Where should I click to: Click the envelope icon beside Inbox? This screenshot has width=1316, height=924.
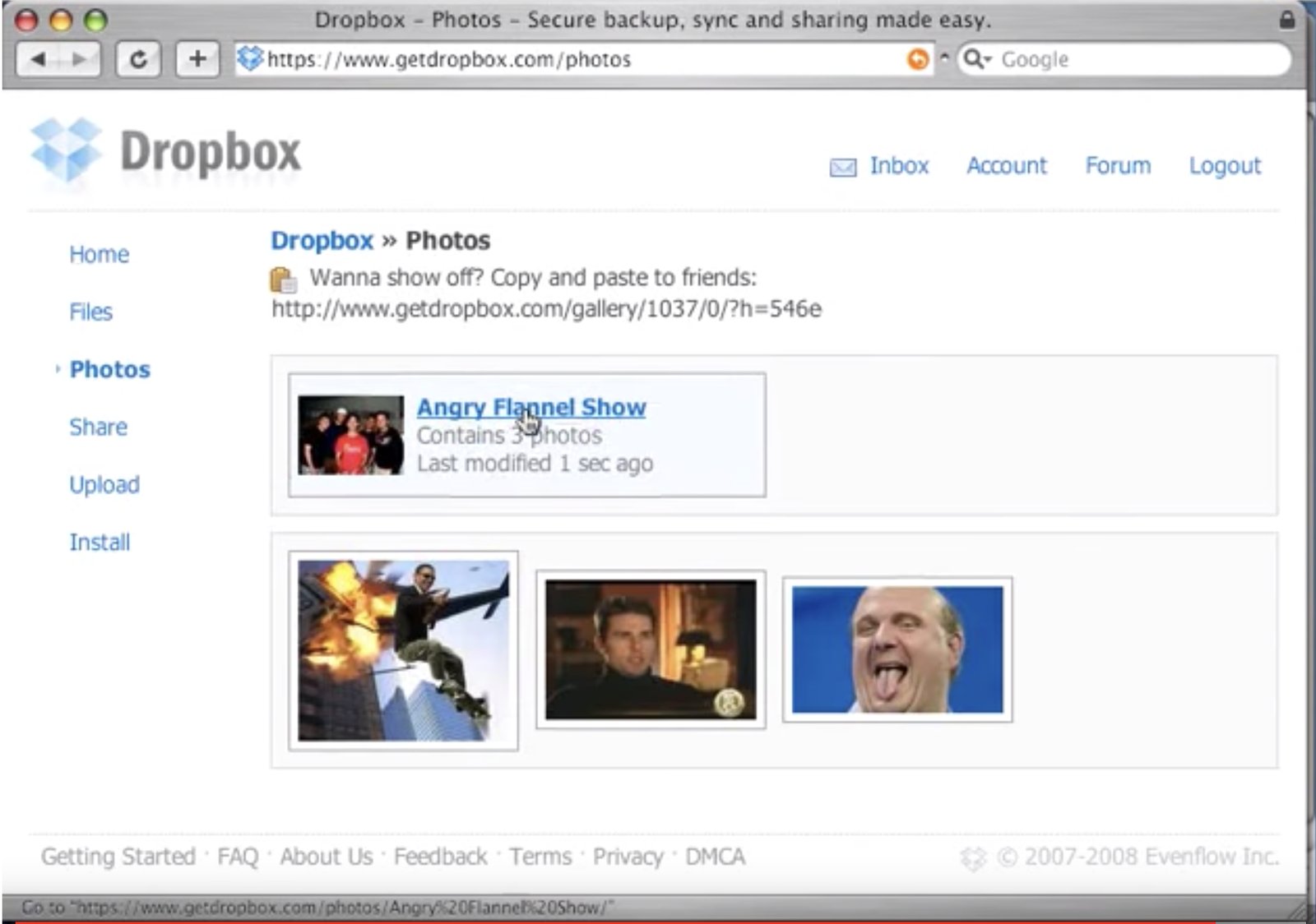click(842, 167)
